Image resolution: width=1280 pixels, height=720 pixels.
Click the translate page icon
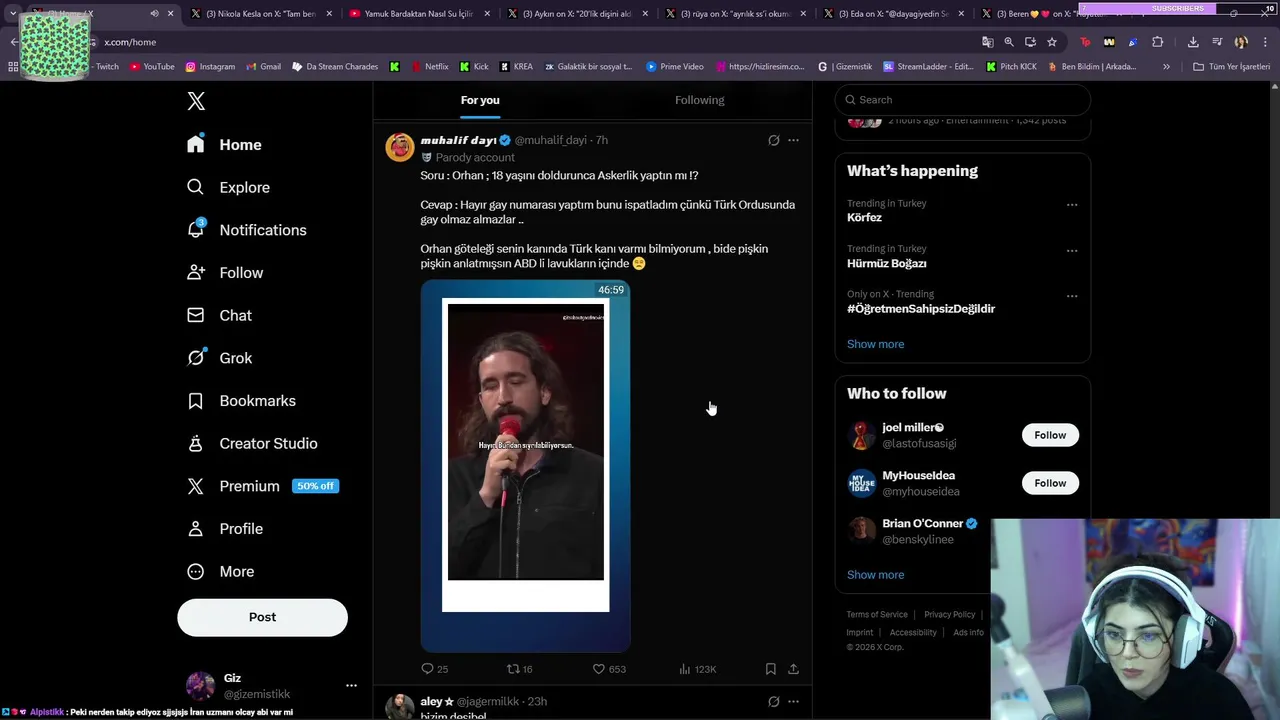988,42
